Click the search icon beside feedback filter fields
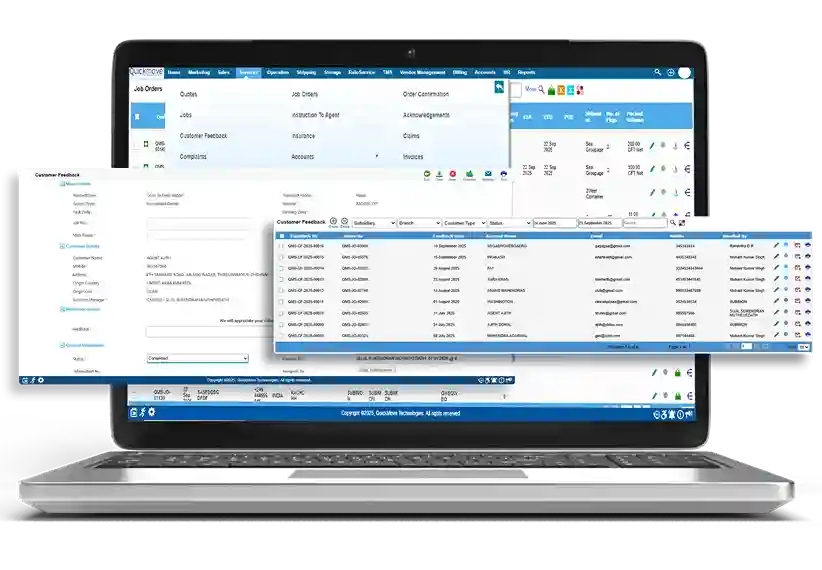Image resolution: width=822 pixels, height=570 pixels. click(671, 222)
